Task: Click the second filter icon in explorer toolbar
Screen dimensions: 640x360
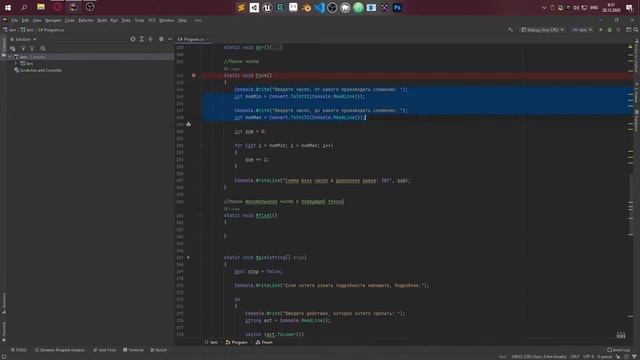Action: click(32, 49)
